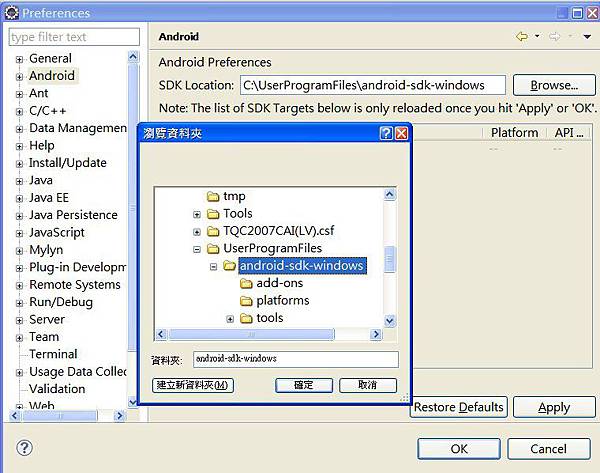Click the UserProgramFiles folder icon
Screen dimensions: 600x473
(x=213, y=249)
